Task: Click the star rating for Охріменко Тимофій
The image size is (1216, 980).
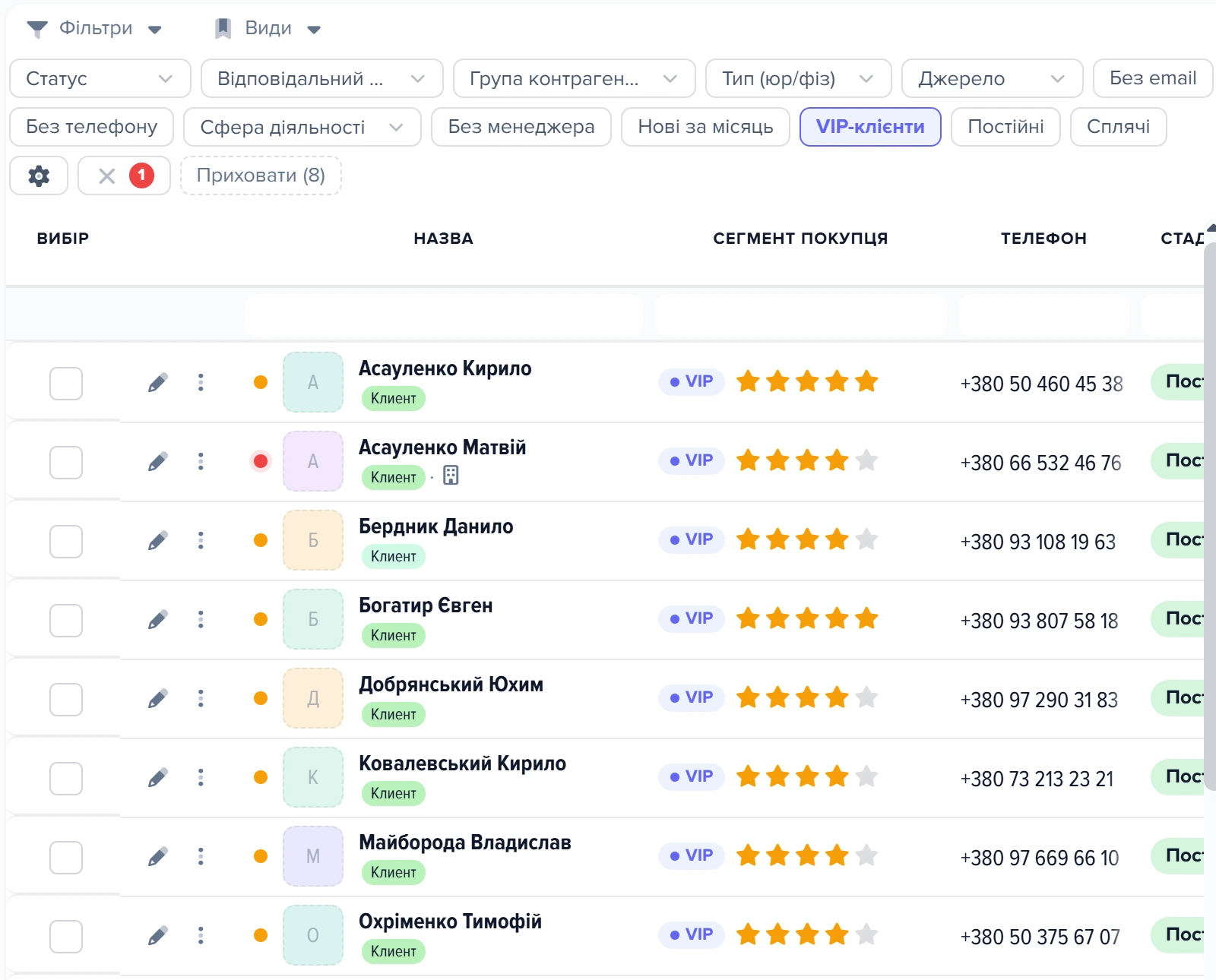Action: tap(807, 934)
